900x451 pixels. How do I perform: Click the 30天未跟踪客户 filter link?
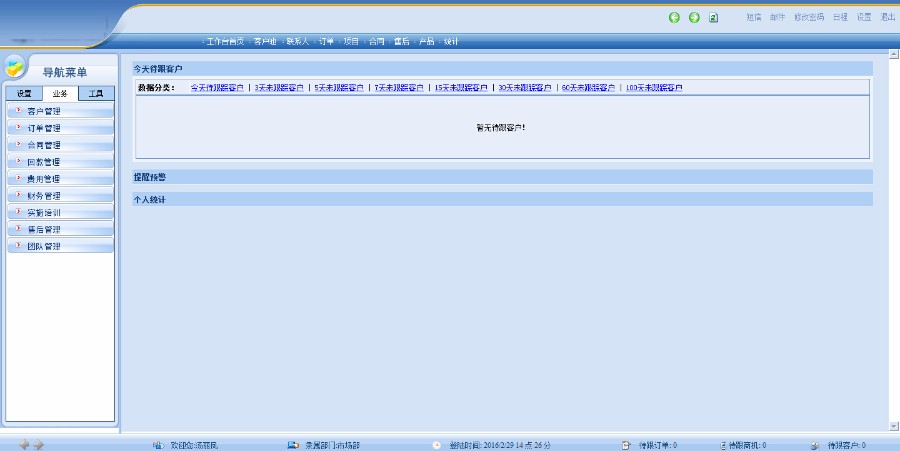pos(525,88)
